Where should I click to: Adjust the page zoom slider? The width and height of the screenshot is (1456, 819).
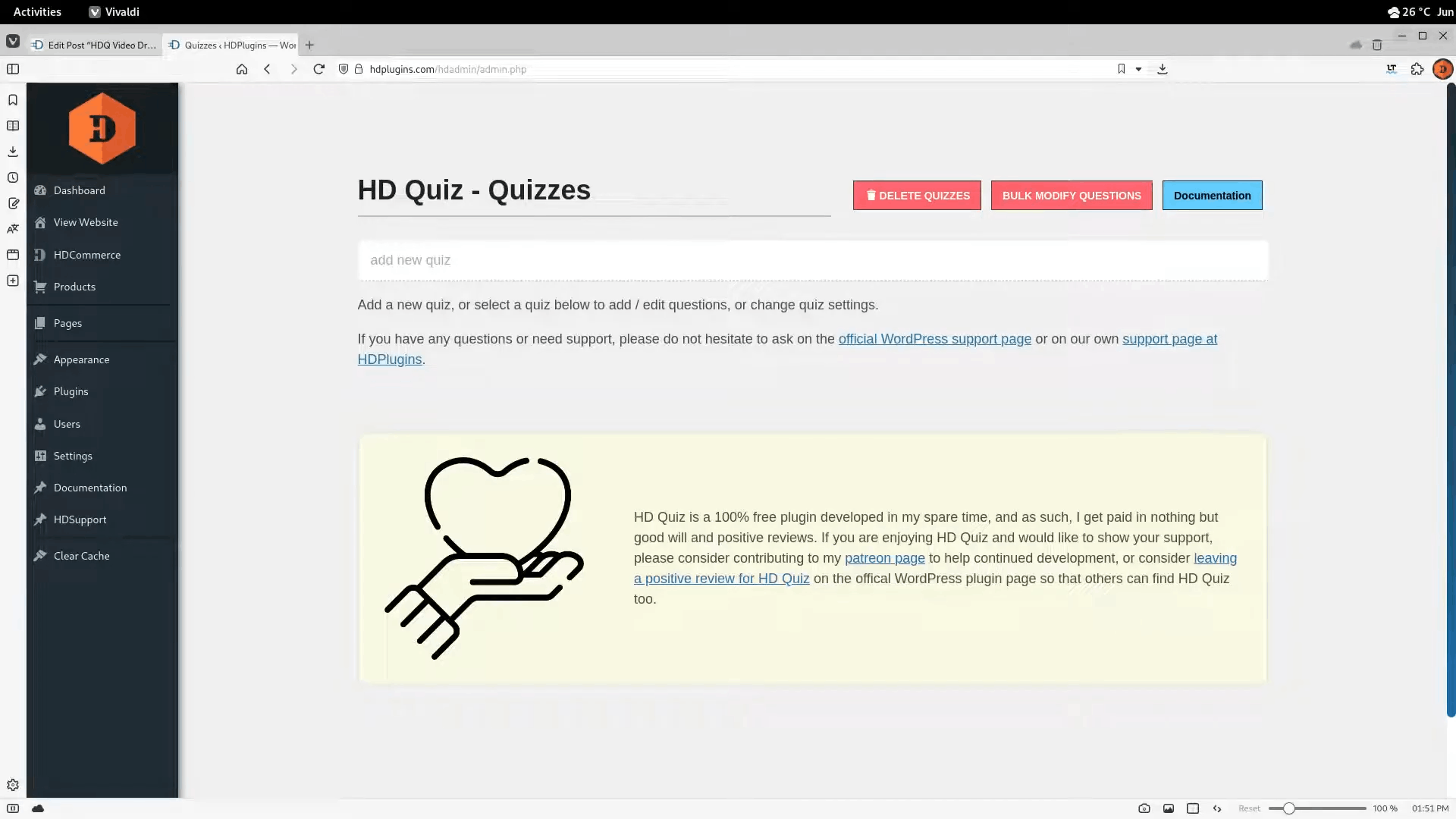1288,808
